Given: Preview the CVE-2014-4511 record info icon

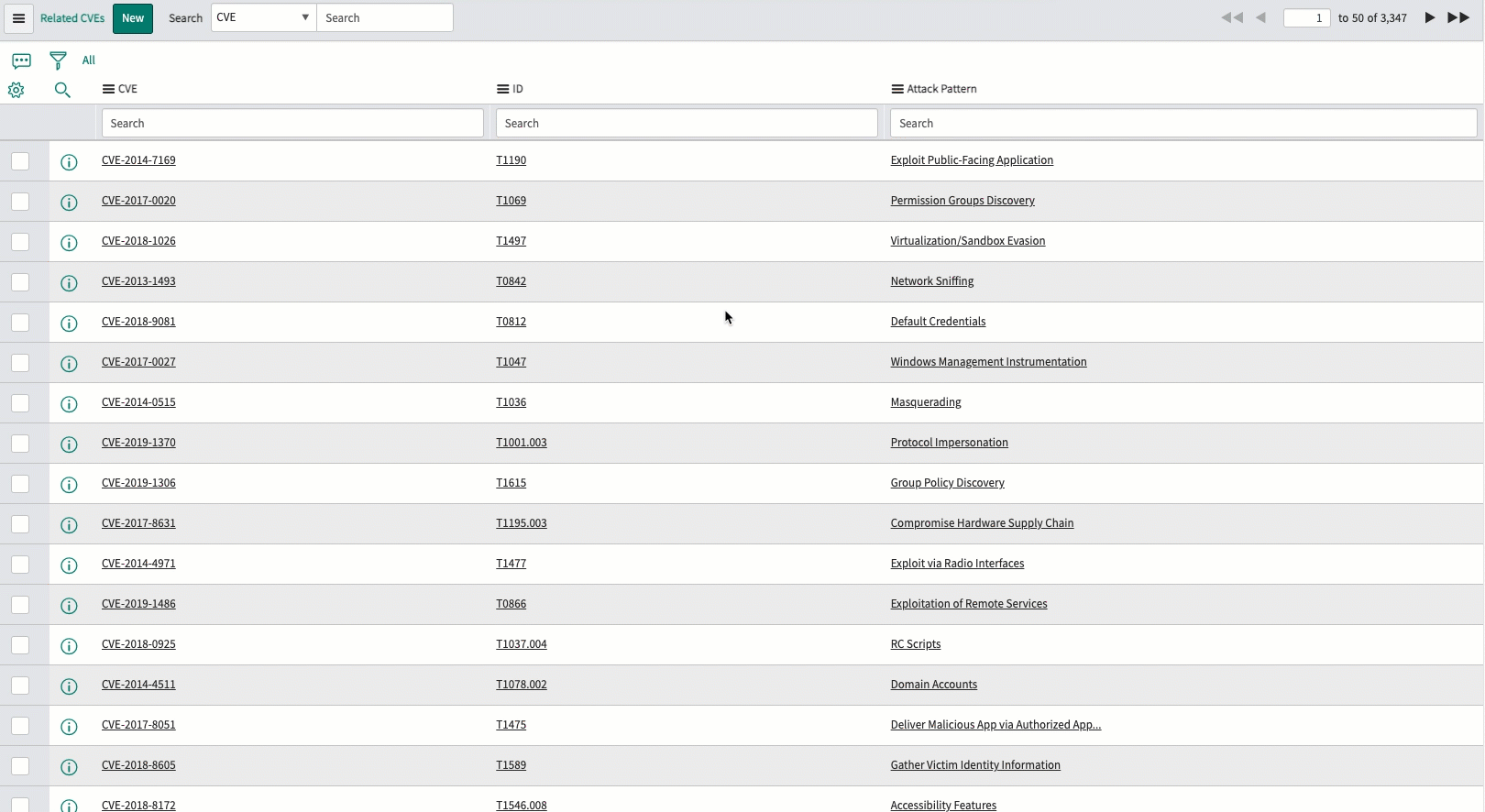Looking at the screenshot, I should [69, 686].
